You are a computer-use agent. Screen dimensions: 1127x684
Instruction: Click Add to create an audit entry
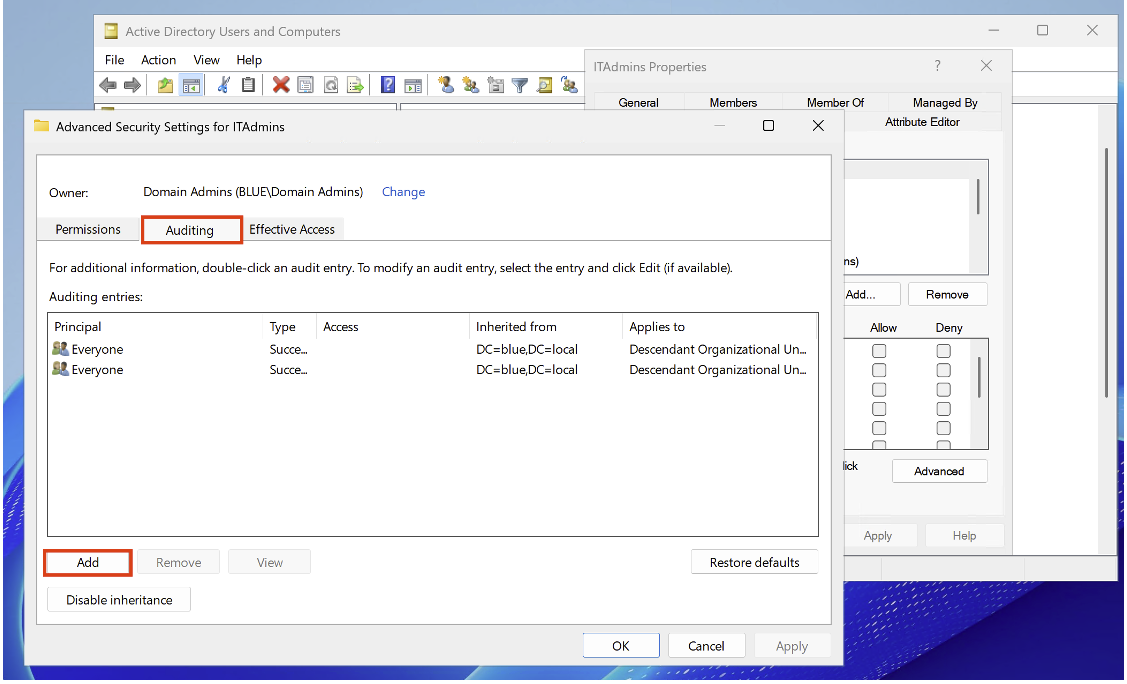[88, 562]
